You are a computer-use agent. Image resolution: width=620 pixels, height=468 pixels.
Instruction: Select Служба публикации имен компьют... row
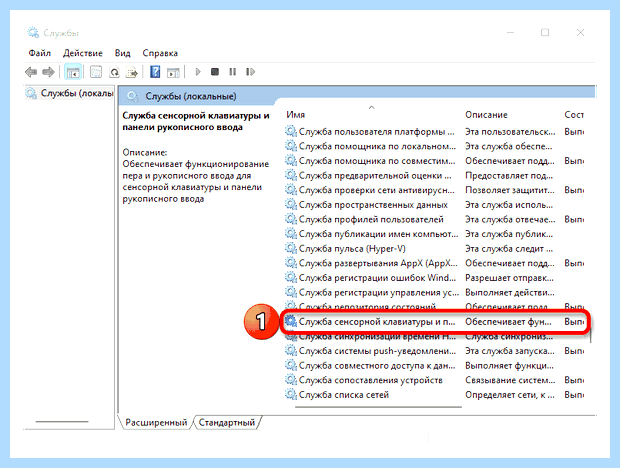coord(434,234)
